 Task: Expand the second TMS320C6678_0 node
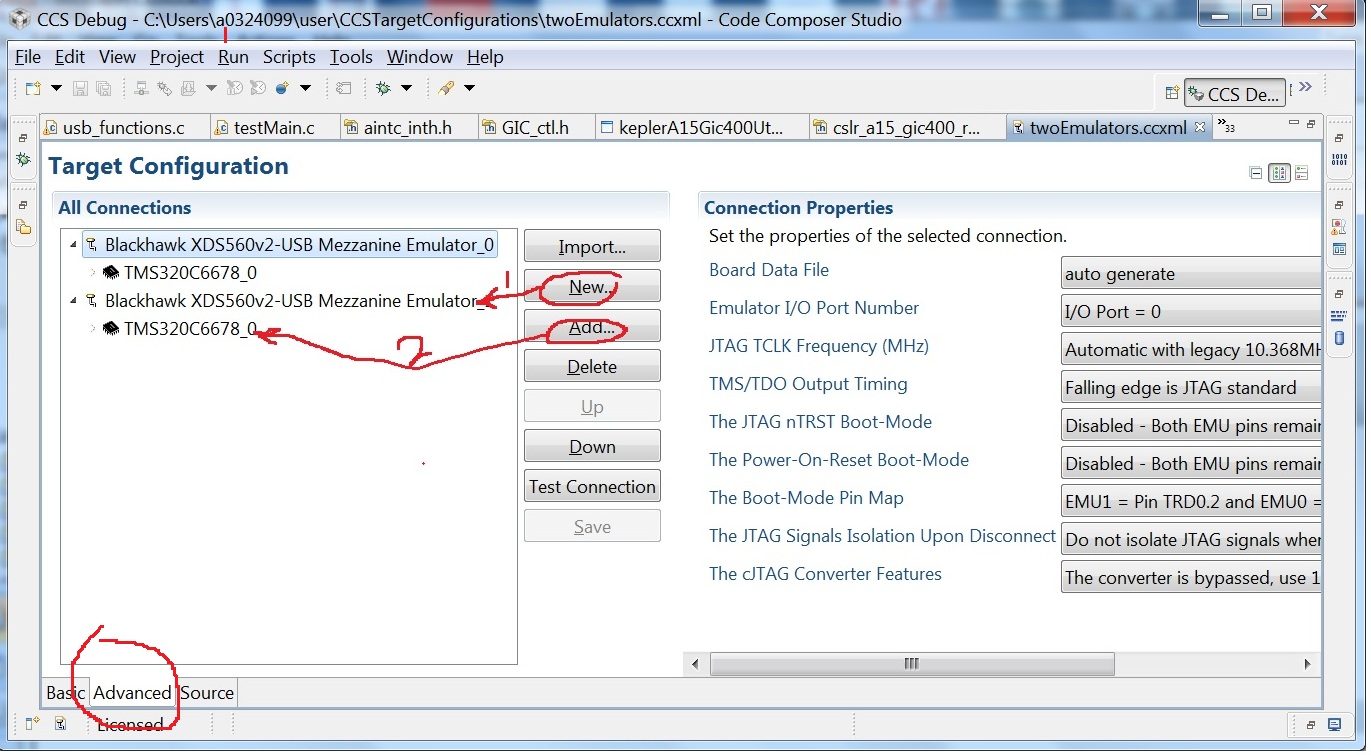(x=93, y=328)
